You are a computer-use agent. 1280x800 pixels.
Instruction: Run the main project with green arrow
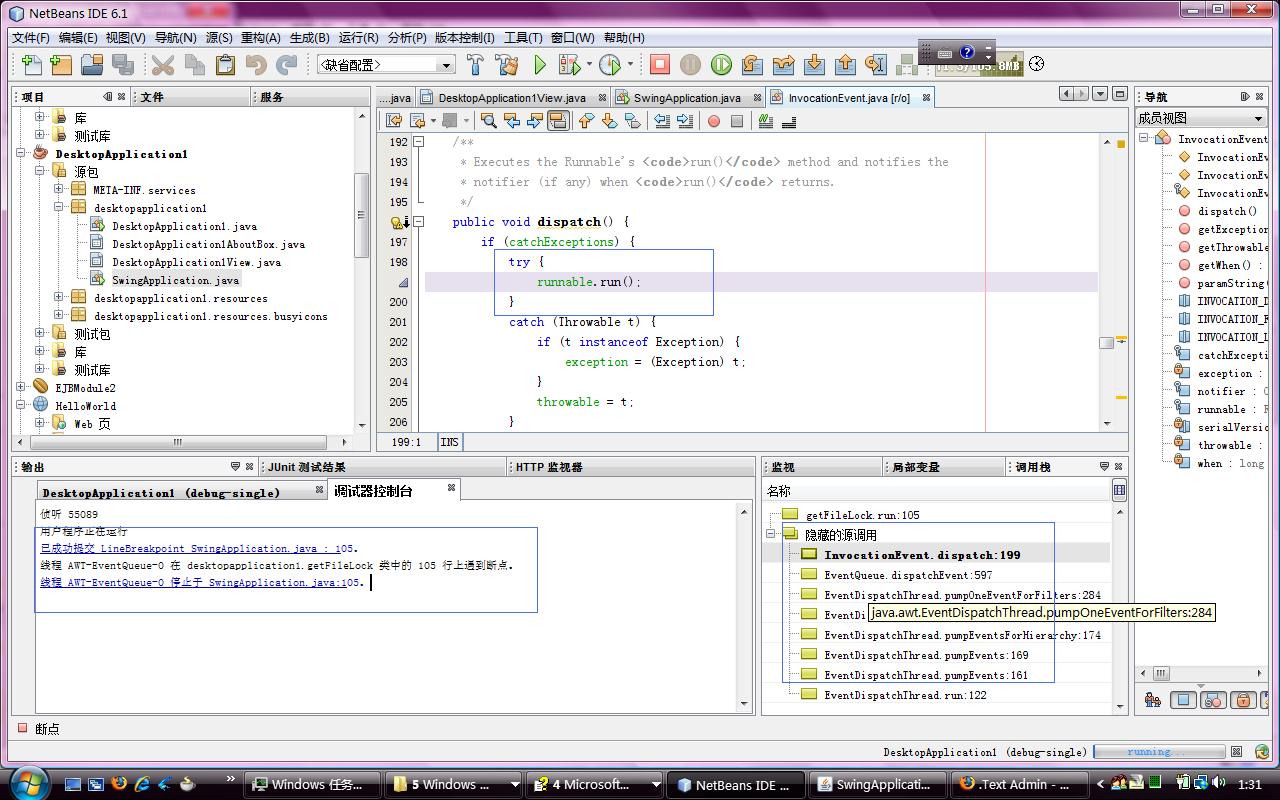point(540,65)
